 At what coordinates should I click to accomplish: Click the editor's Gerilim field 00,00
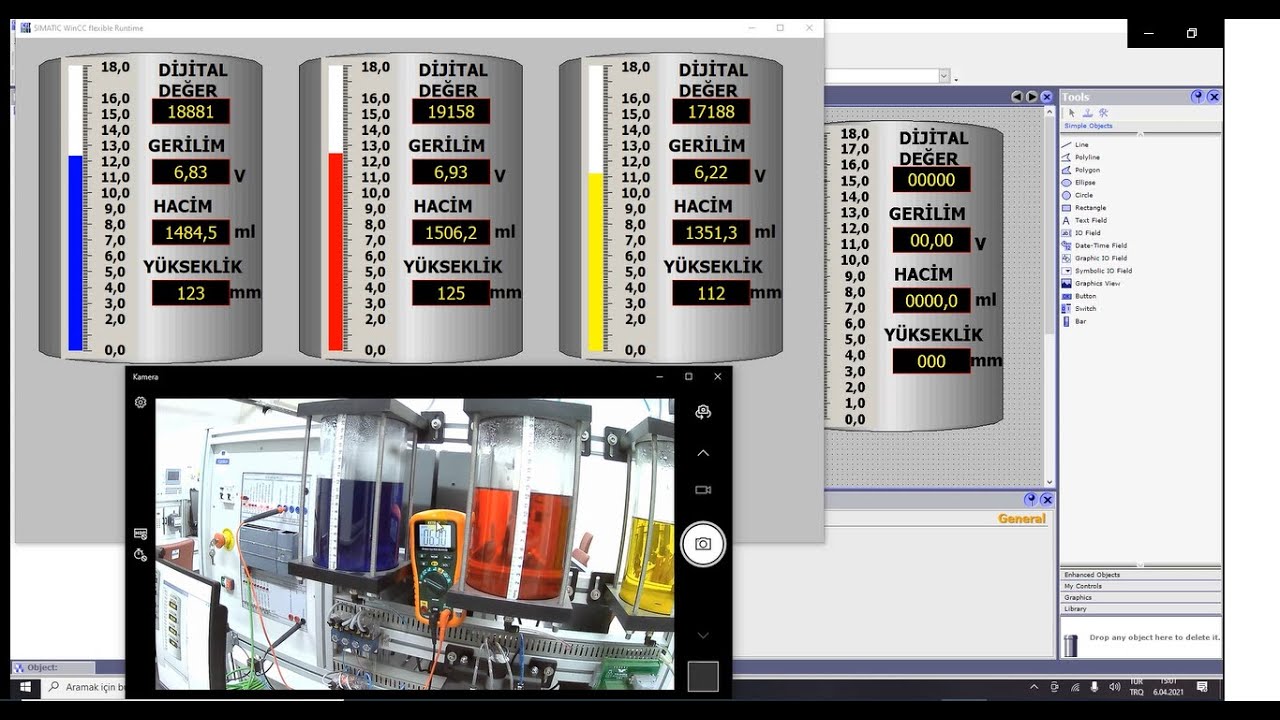931,240
